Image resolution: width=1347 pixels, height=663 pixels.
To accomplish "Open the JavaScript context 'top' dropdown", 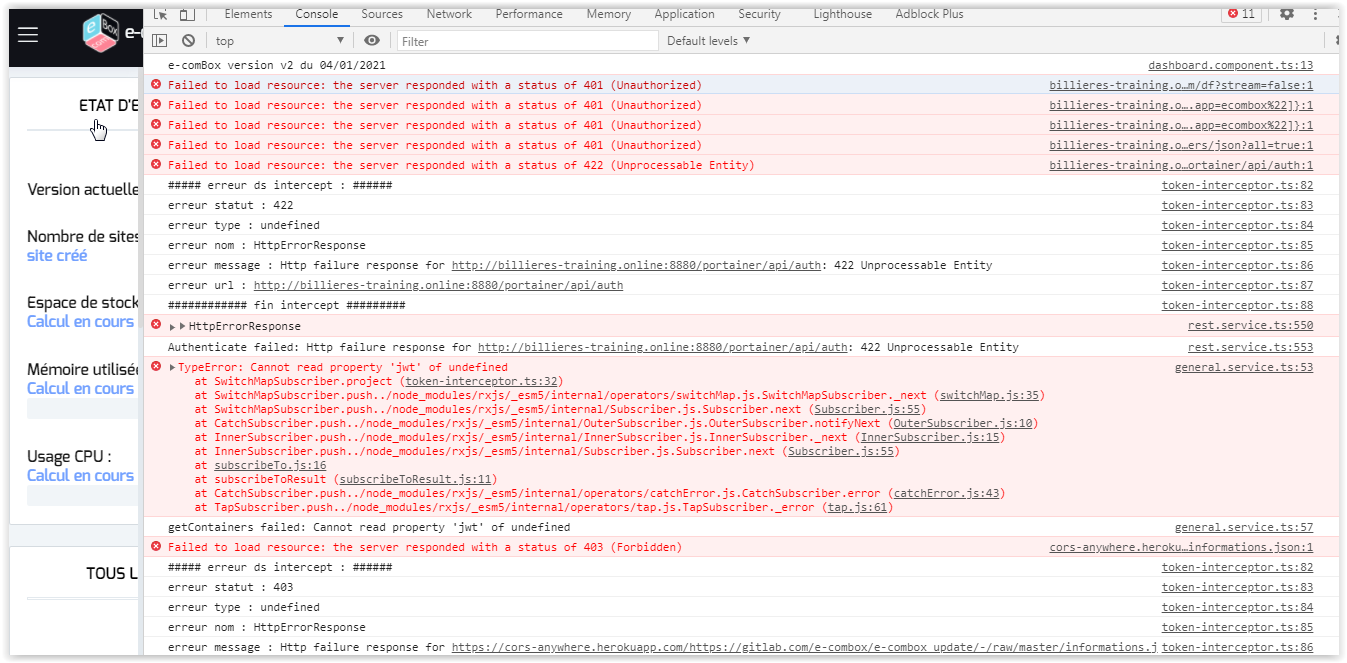I will tap(279, 41).
